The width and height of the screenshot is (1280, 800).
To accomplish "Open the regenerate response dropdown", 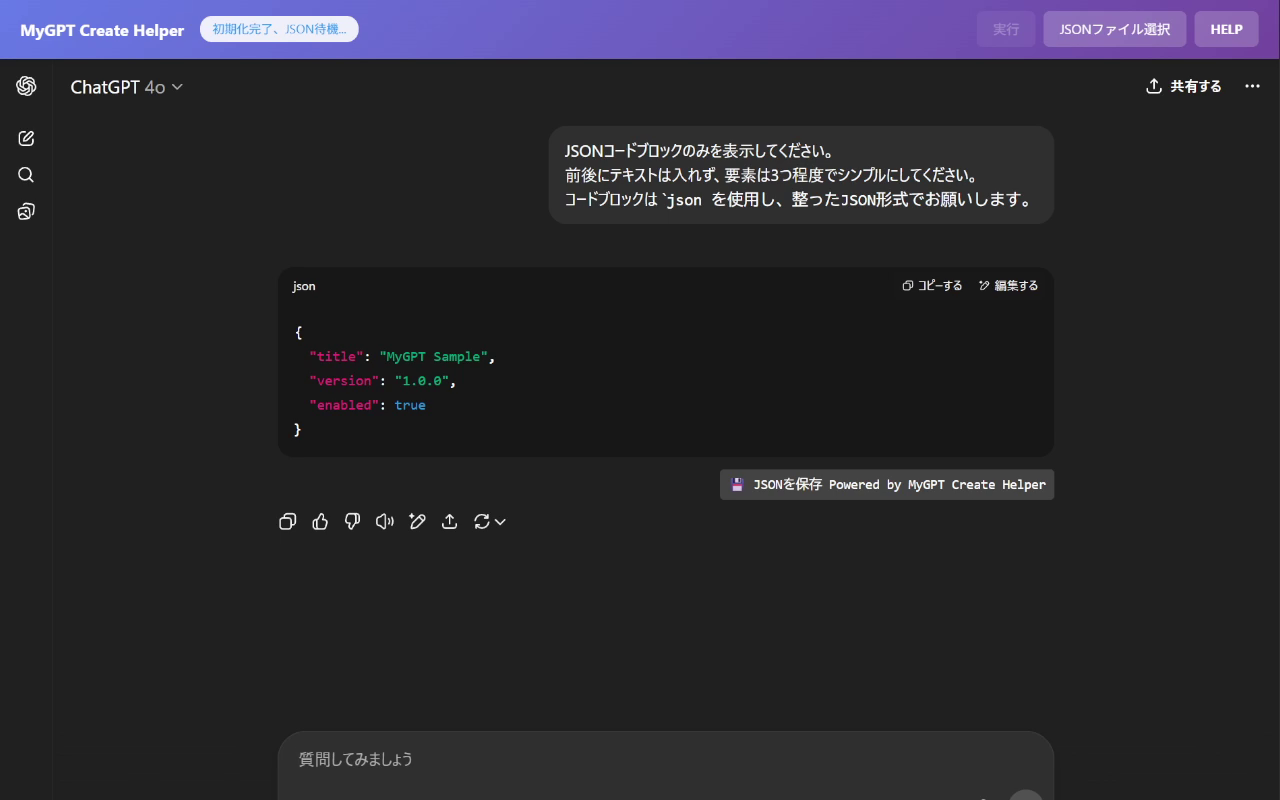I will [490, 521].
